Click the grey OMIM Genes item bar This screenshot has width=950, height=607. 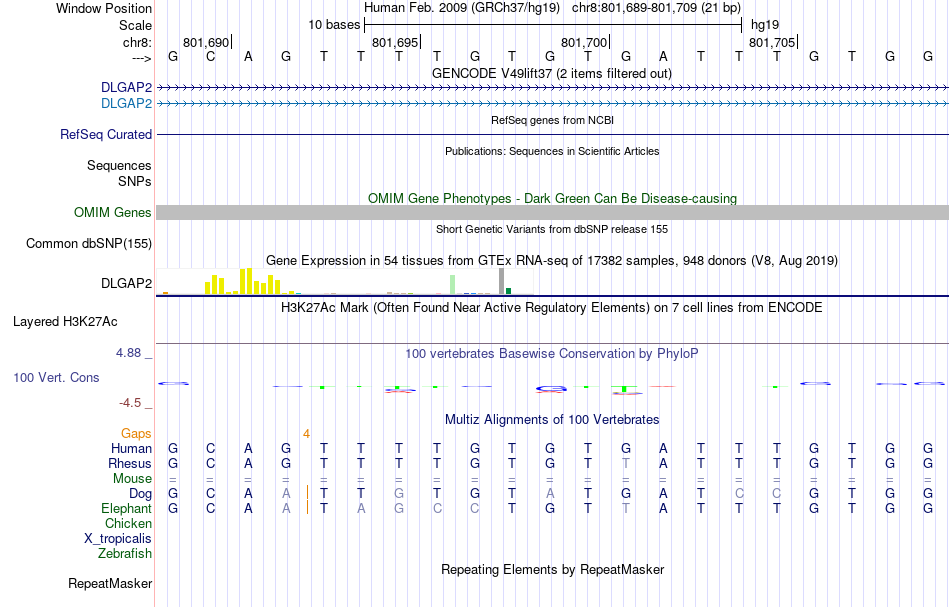tap(552, 212)
